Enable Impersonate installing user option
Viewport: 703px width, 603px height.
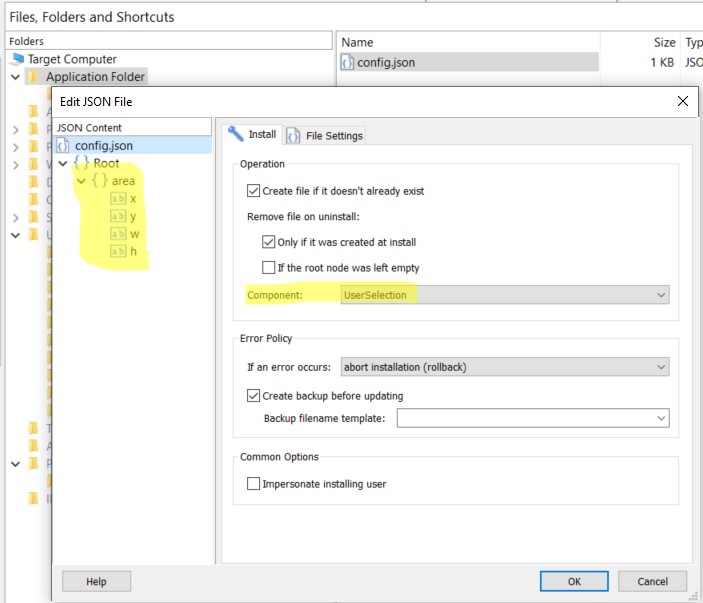click(253, 484)
